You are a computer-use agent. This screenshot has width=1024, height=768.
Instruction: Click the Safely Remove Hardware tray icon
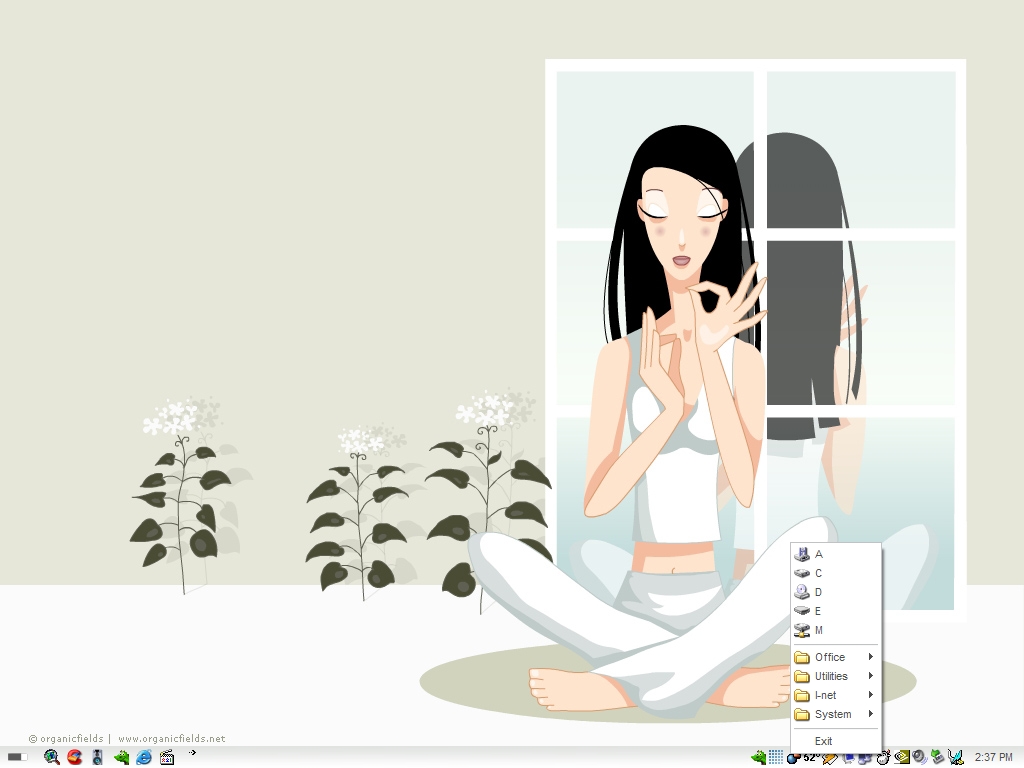(937, 758)
